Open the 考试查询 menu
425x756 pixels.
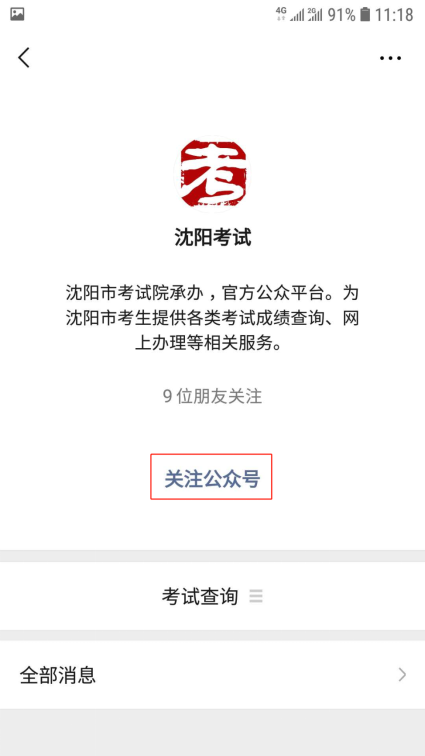pos(212,596)
